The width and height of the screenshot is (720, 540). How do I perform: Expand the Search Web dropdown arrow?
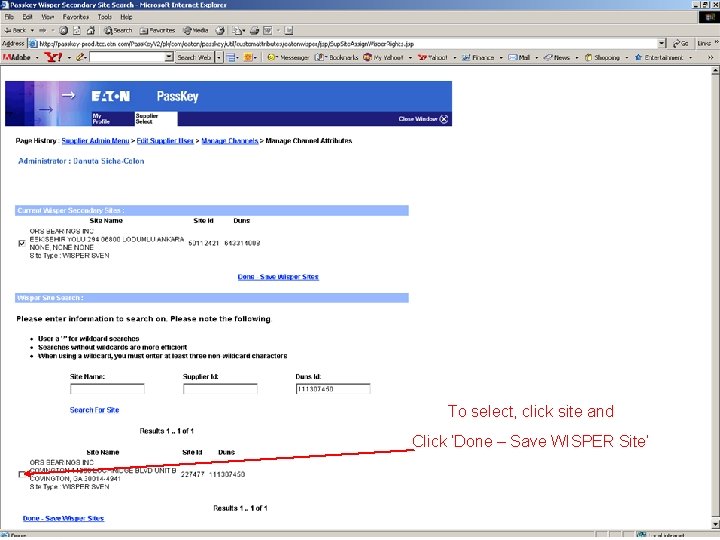click(219, 57)
